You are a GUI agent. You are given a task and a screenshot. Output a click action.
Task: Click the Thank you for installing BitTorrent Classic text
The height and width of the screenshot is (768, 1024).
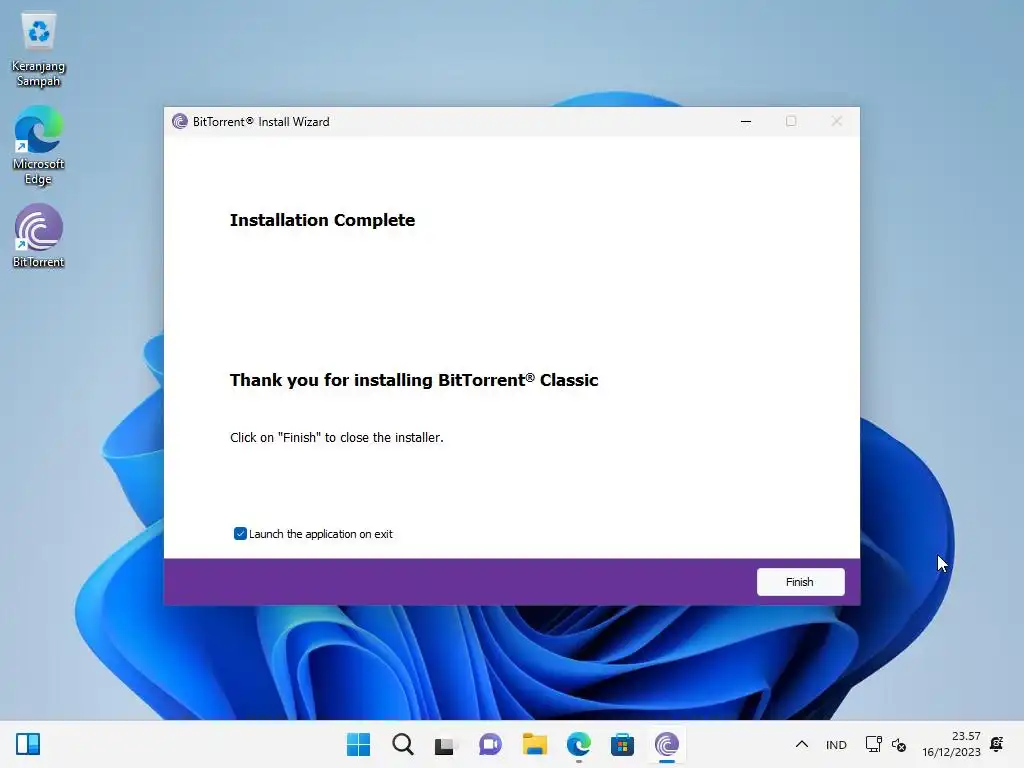(x=414, y=380)
